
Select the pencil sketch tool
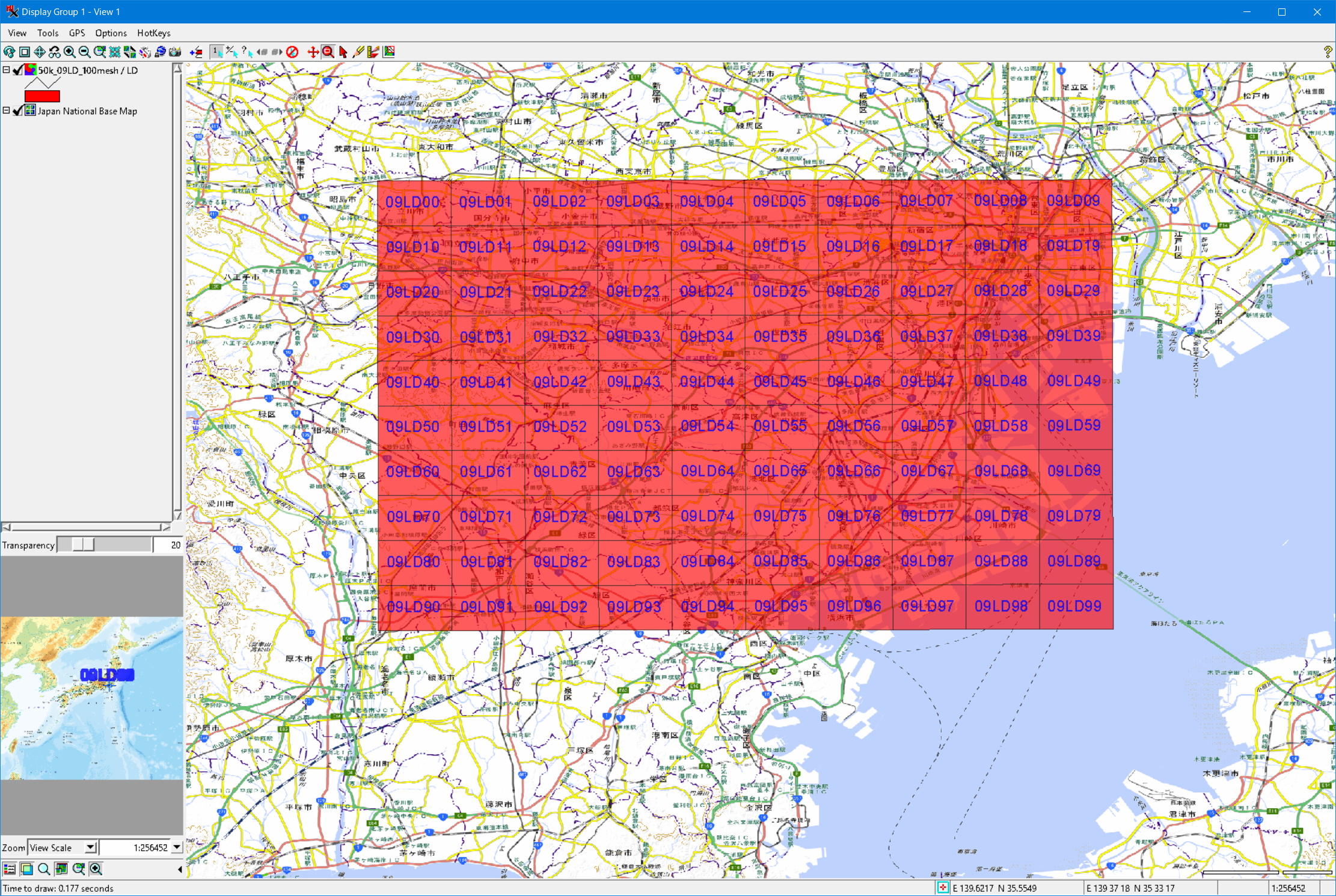pos(358,52)
